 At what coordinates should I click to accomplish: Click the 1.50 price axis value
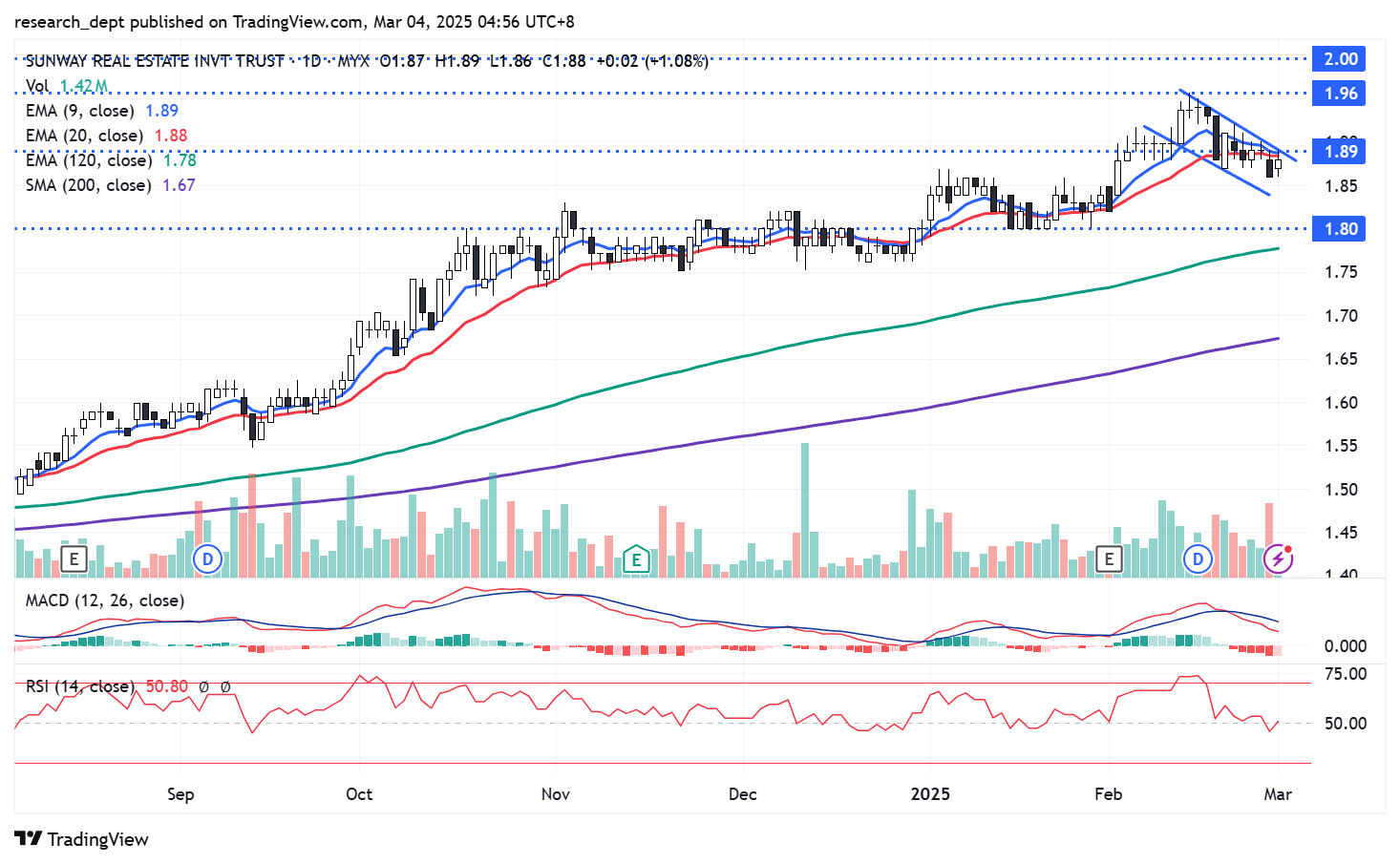[x=1341, y=490]
